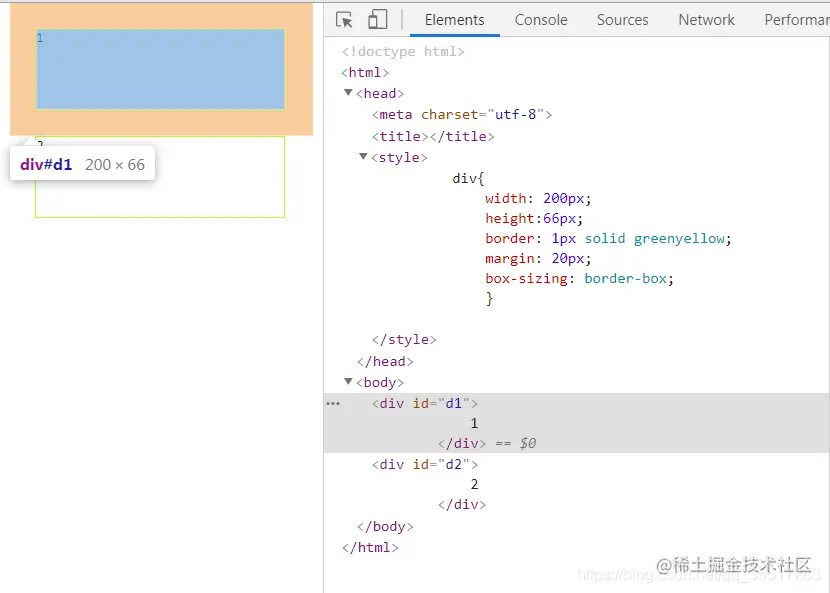Viewport: 830px width, 593px height.
Task: Click the closing head tag
Action: (385, 362)
